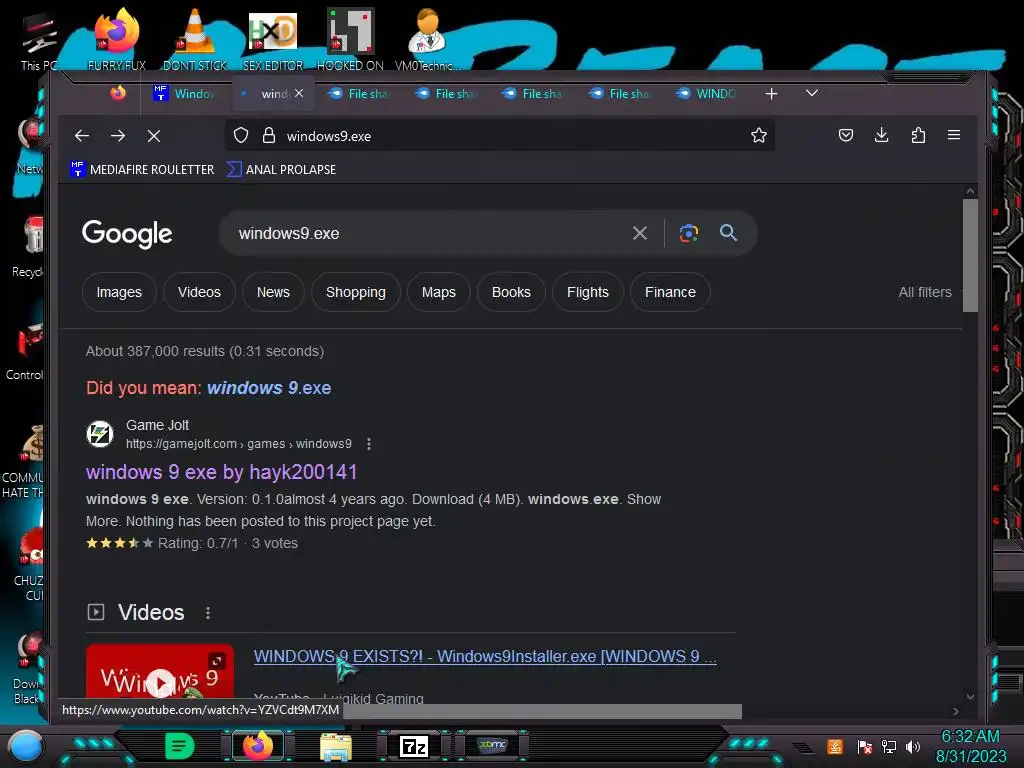Viewport: 1024px width, 768px height.
Task: Open 7-Zip from the taskbar
Action: point(413,746)
